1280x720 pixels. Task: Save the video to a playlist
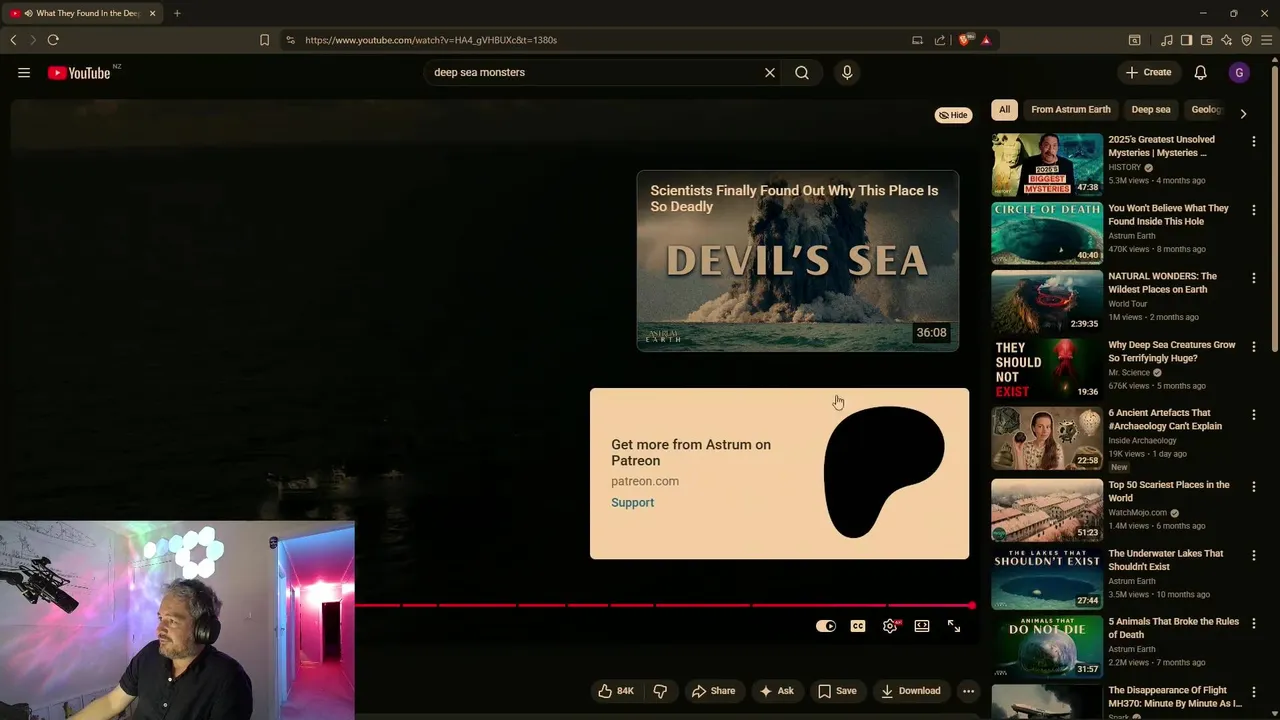pos(837,691)
